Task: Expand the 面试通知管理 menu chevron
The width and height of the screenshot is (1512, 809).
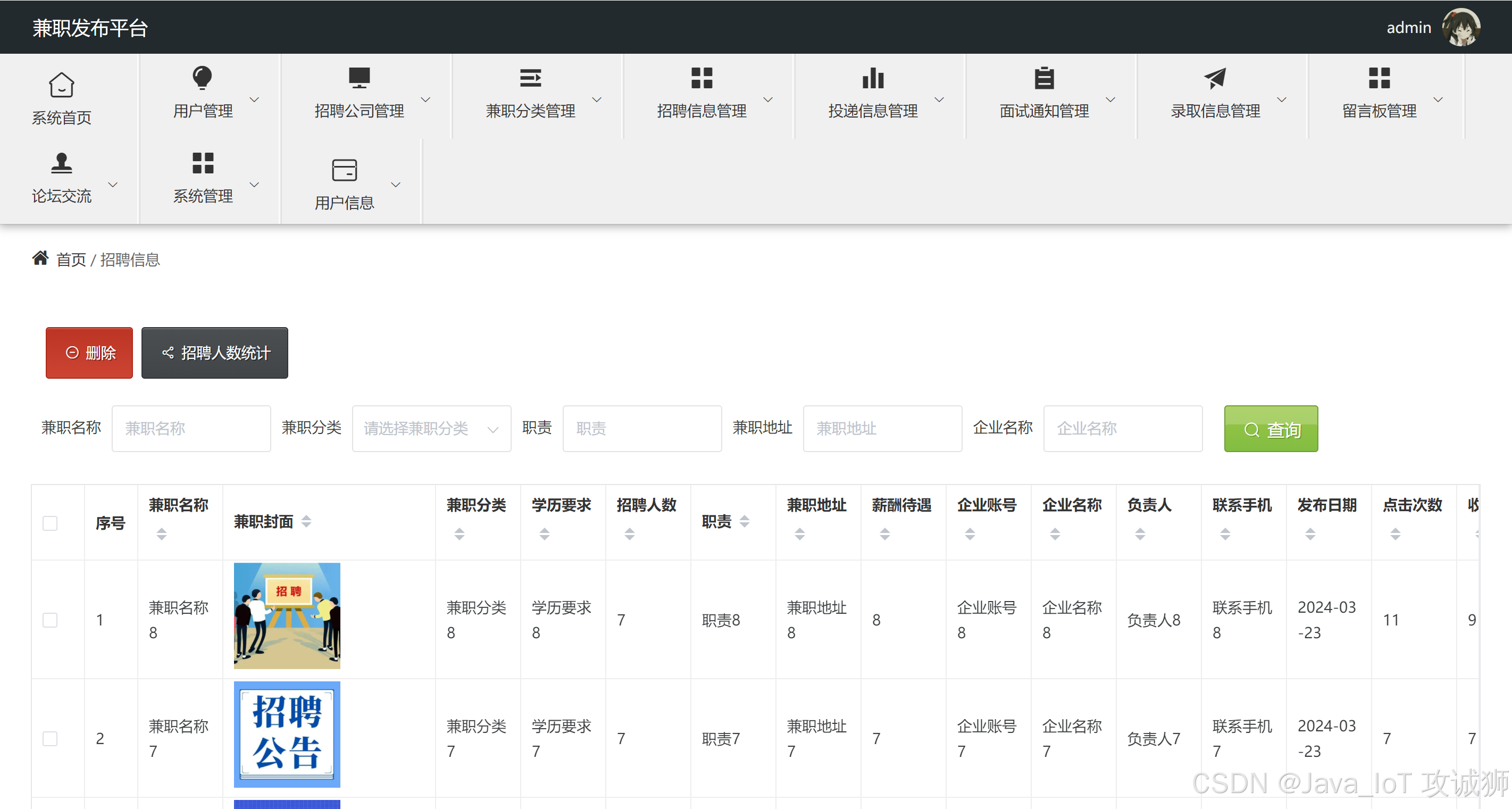Action: click(x=1110, y=100)
